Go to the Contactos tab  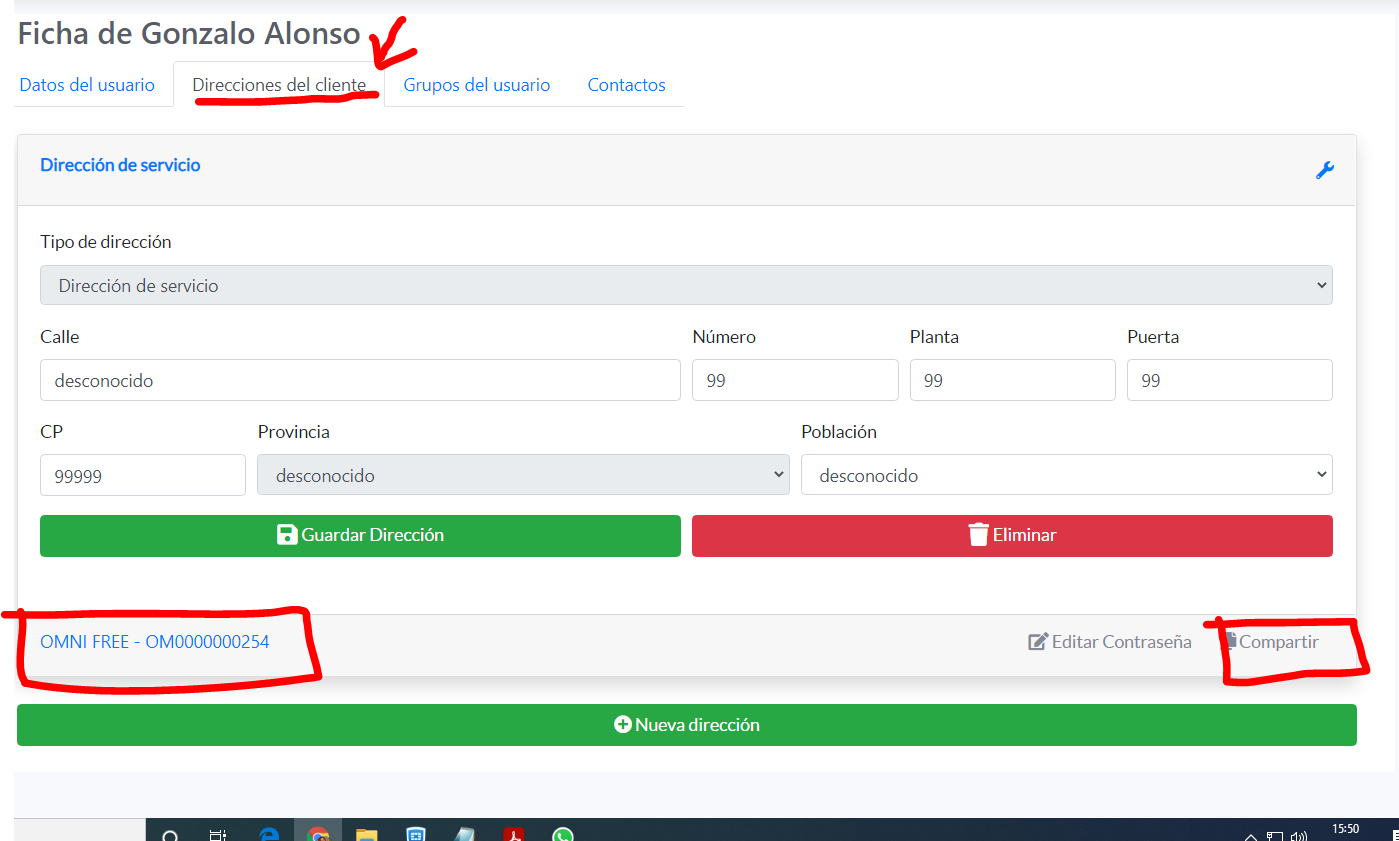coord(626,85)
